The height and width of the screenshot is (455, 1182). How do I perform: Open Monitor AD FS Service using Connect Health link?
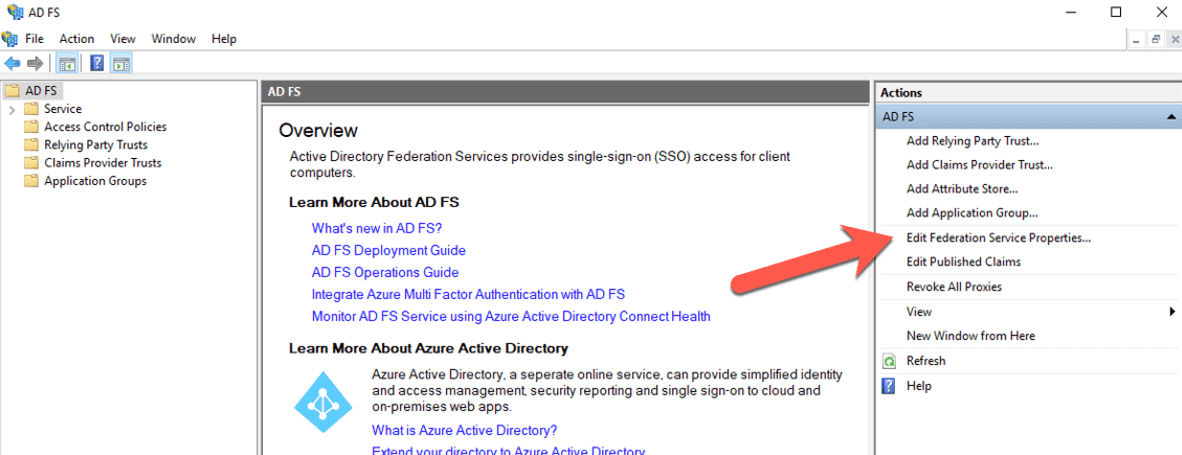click(511, 316)
